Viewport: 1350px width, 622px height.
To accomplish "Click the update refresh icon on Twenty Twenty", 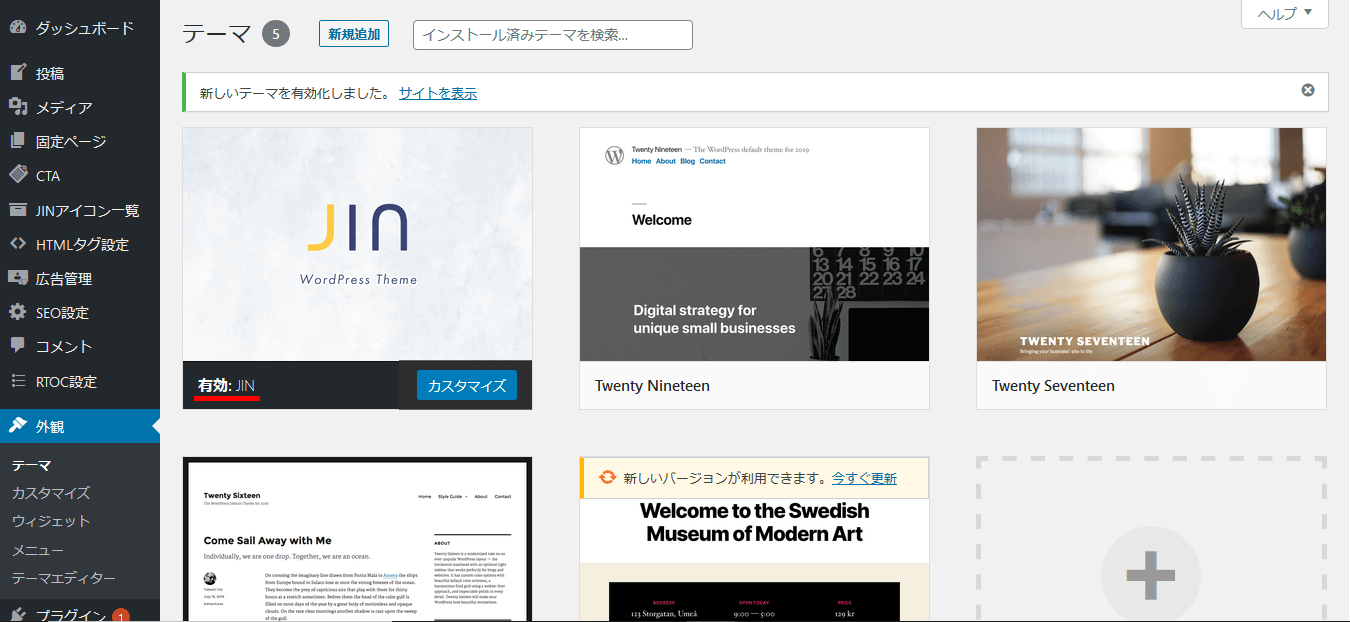I will [607, 478].
